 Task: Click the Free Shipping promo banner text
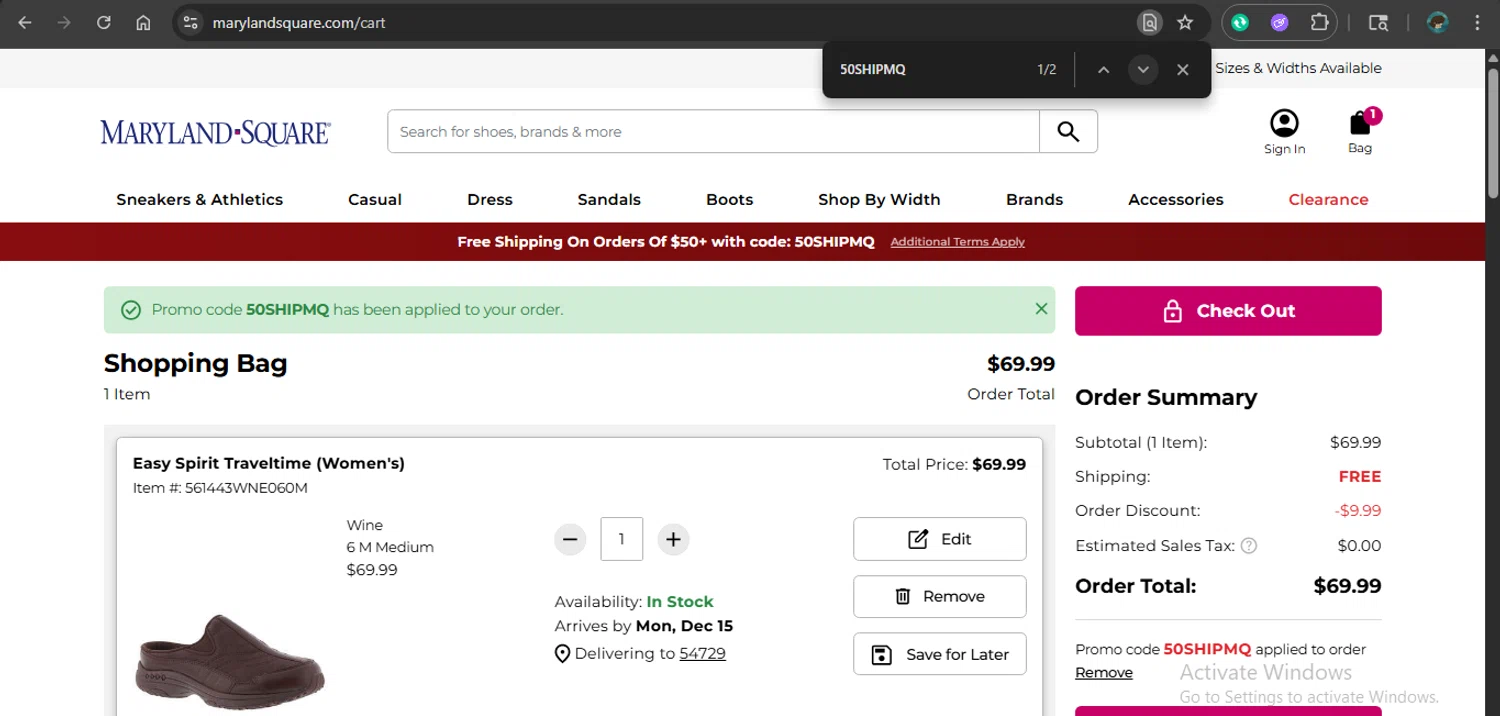pos(665,242)
